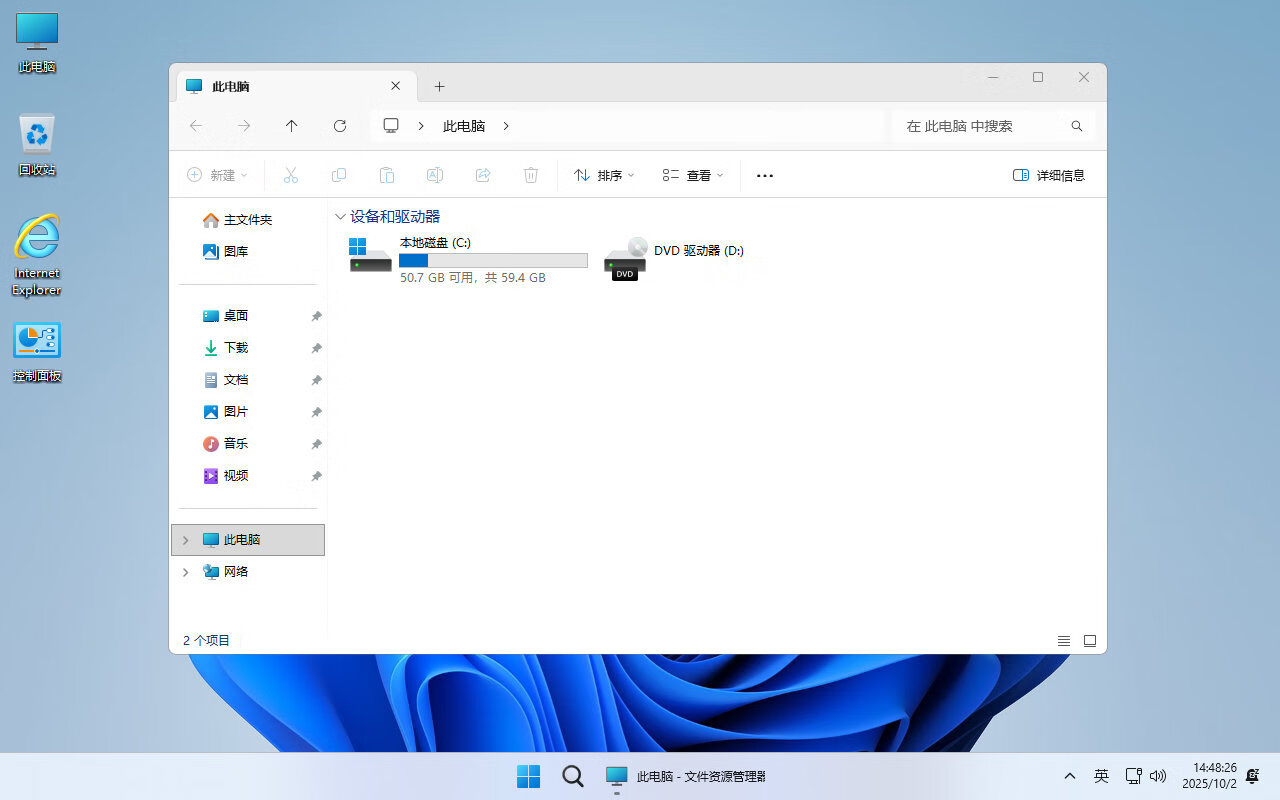Click the Share icon
The height and width of the screenshot is (800, 1280).
point(483,175)
